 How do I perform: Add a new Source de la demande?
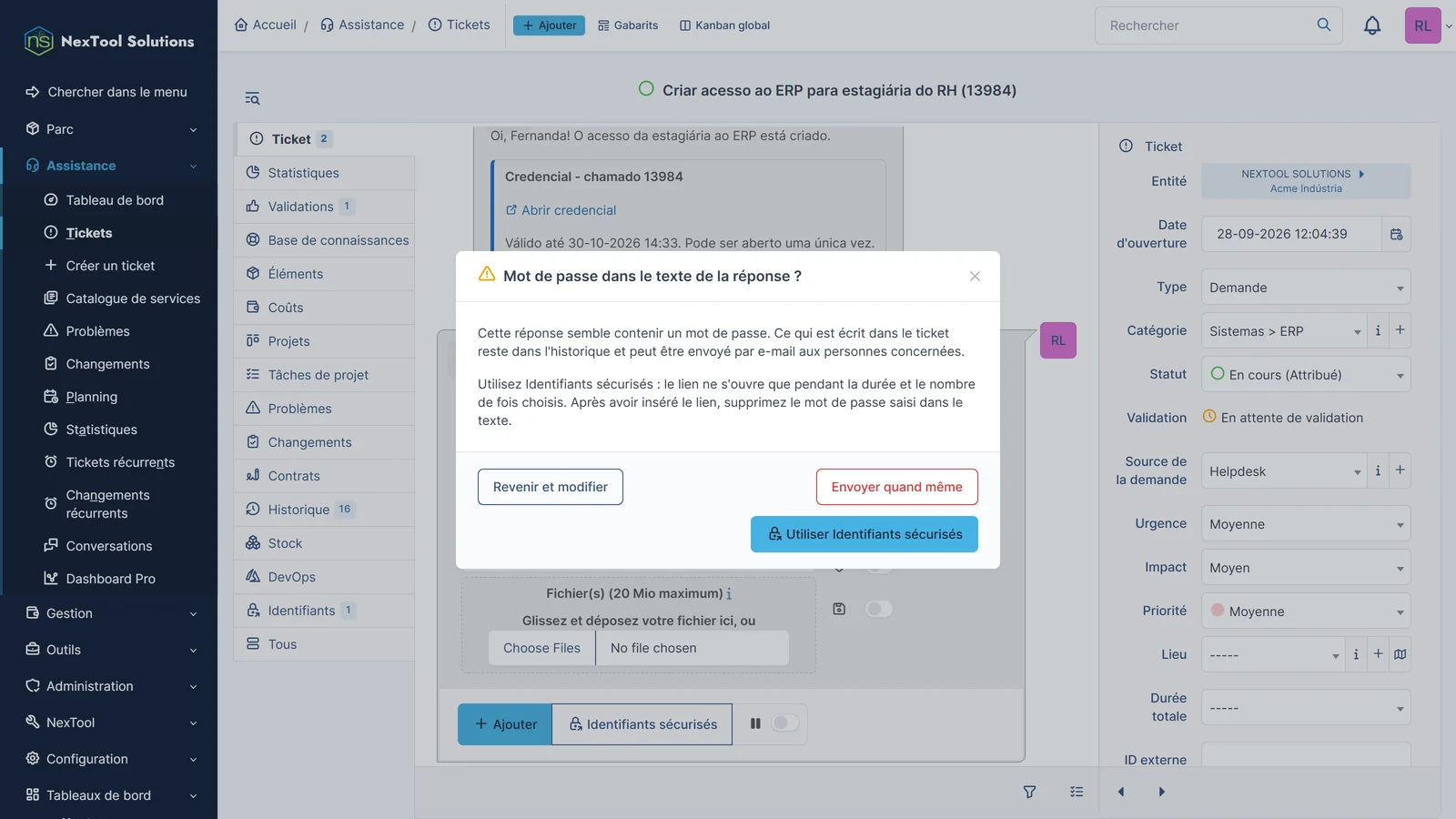1400,470
